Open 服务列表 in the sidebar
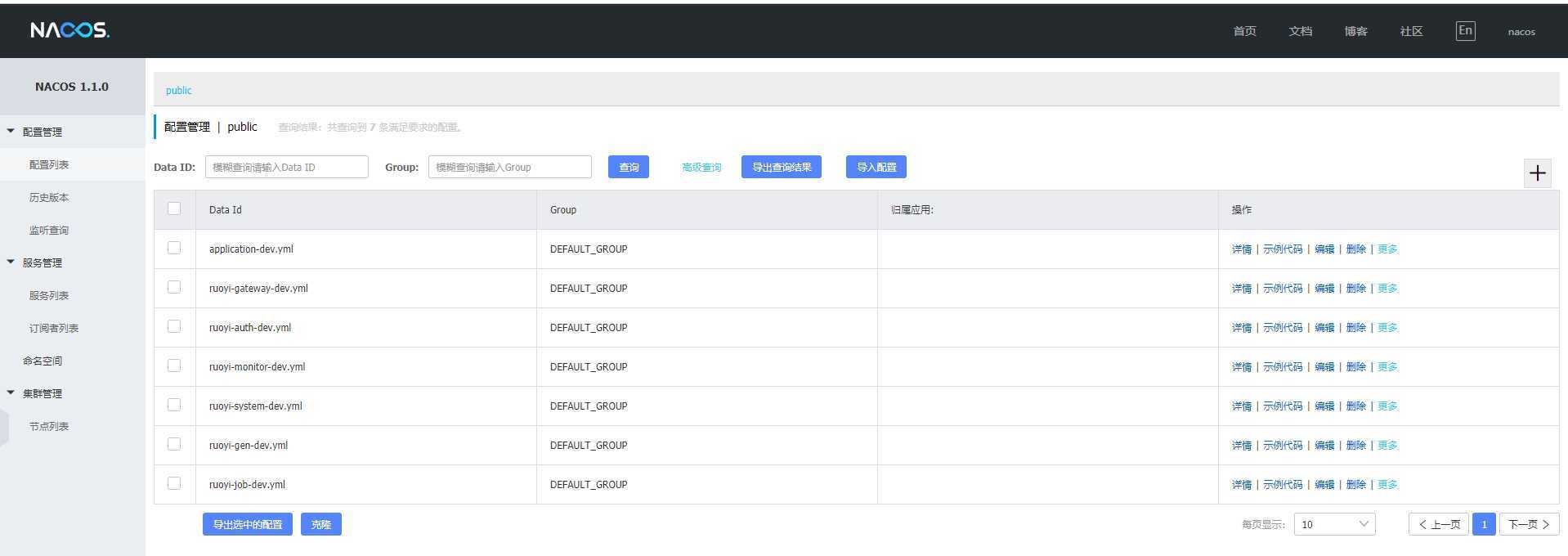 (72, 295)
